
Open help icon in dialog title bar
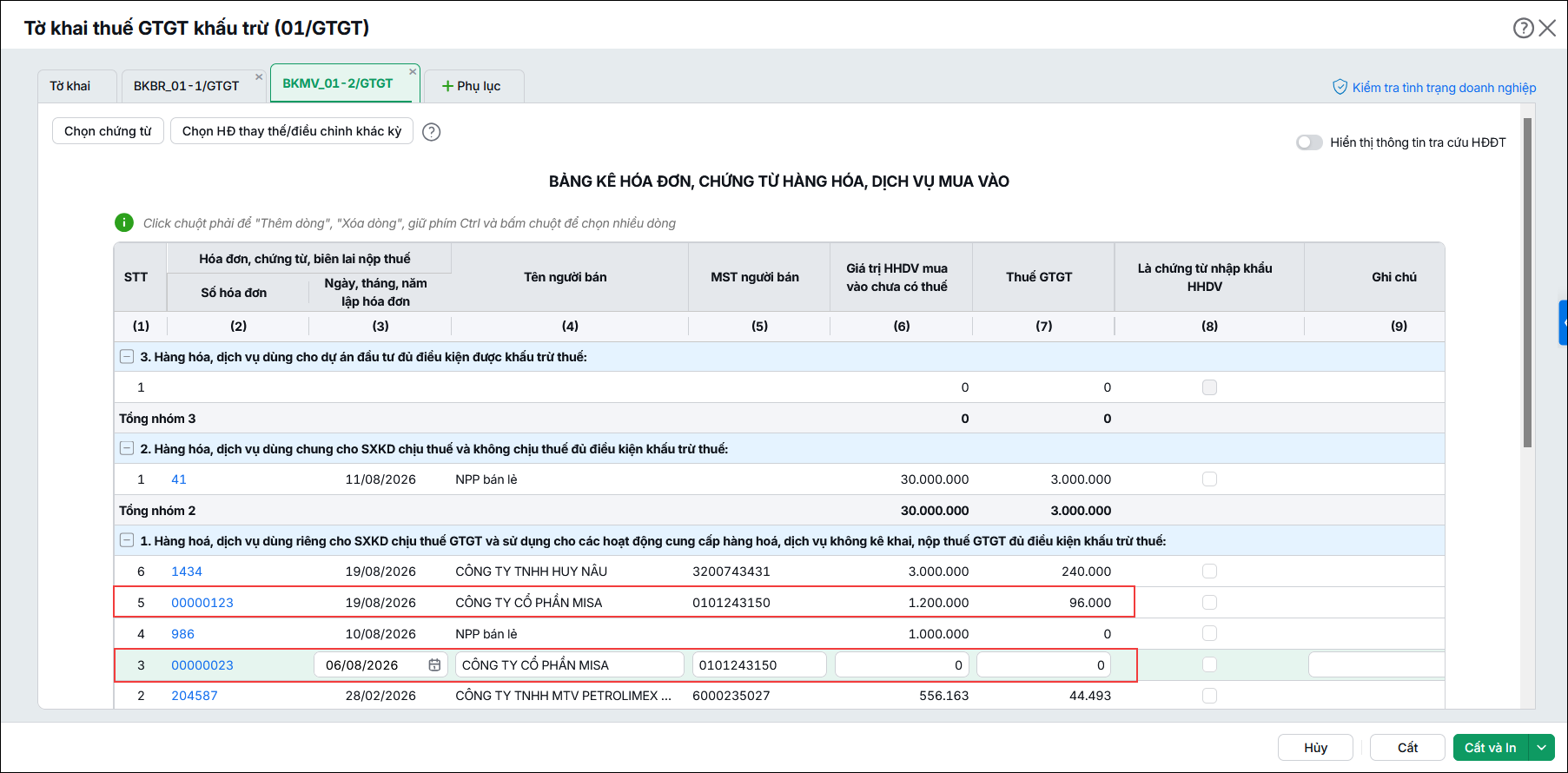click(x=1523, y=28)
